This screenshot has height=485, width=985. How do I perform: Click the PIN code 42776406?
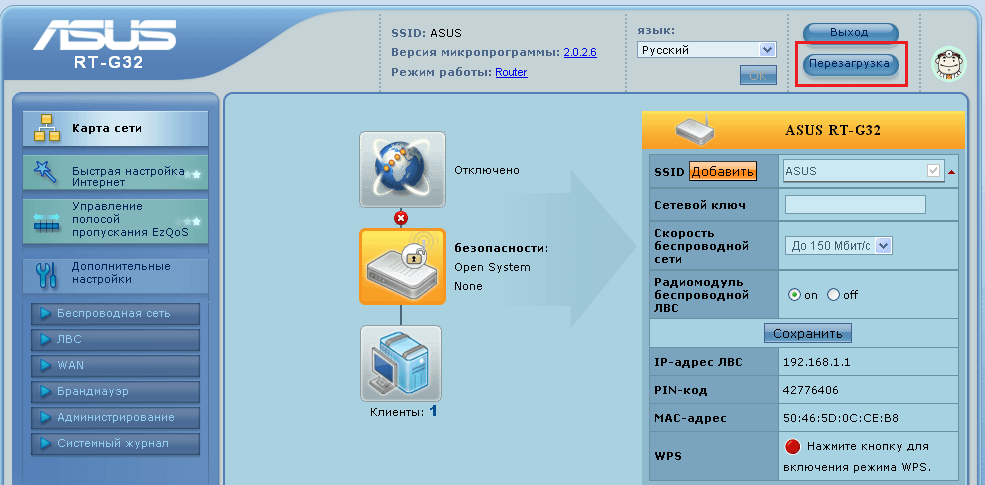(x=810, y=390)
